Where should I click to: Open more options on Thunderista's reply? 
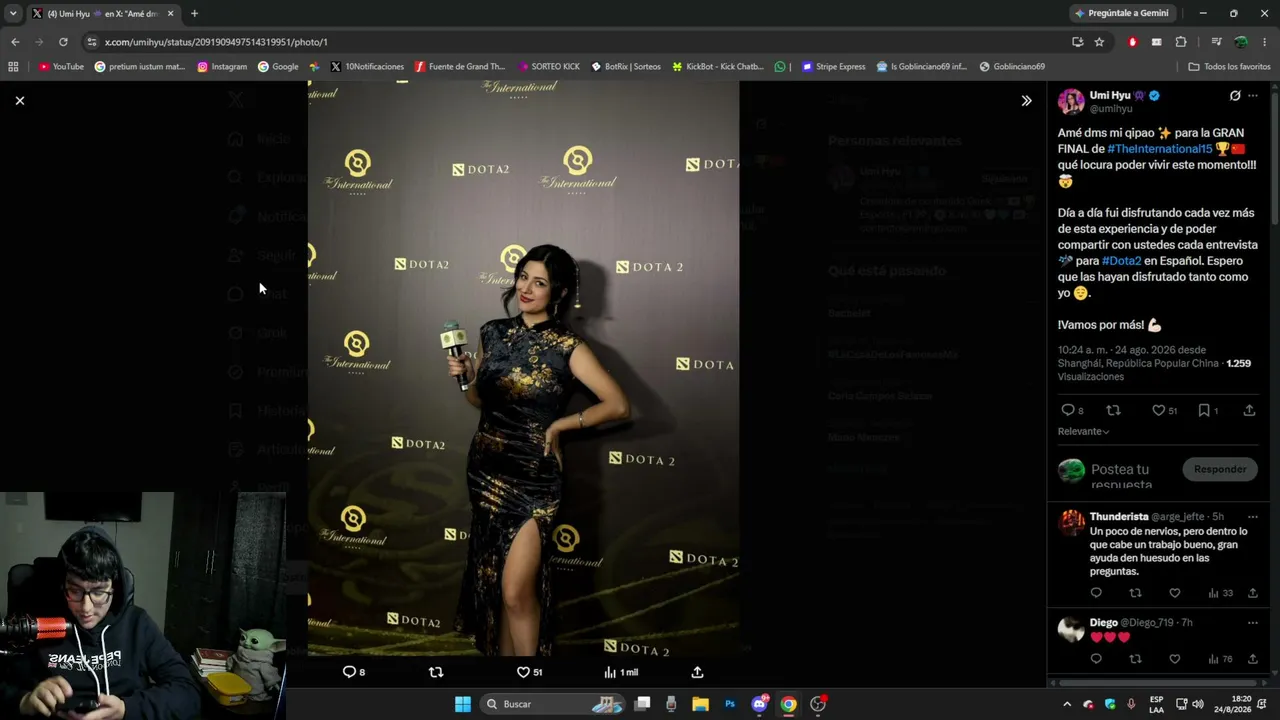[x=1253, y=517]
